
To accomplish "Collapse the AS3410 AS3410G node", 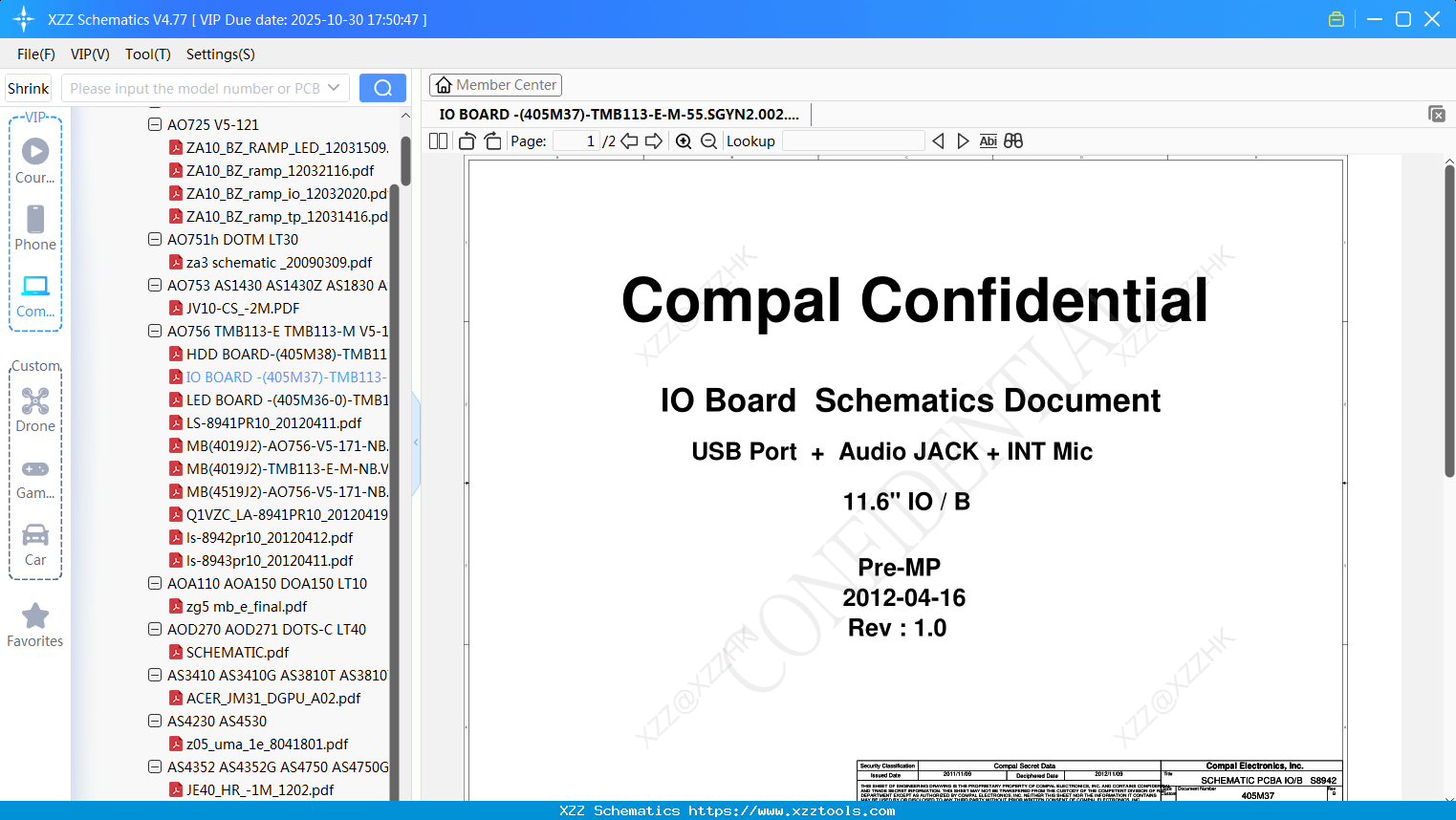I will click(155, 675).
